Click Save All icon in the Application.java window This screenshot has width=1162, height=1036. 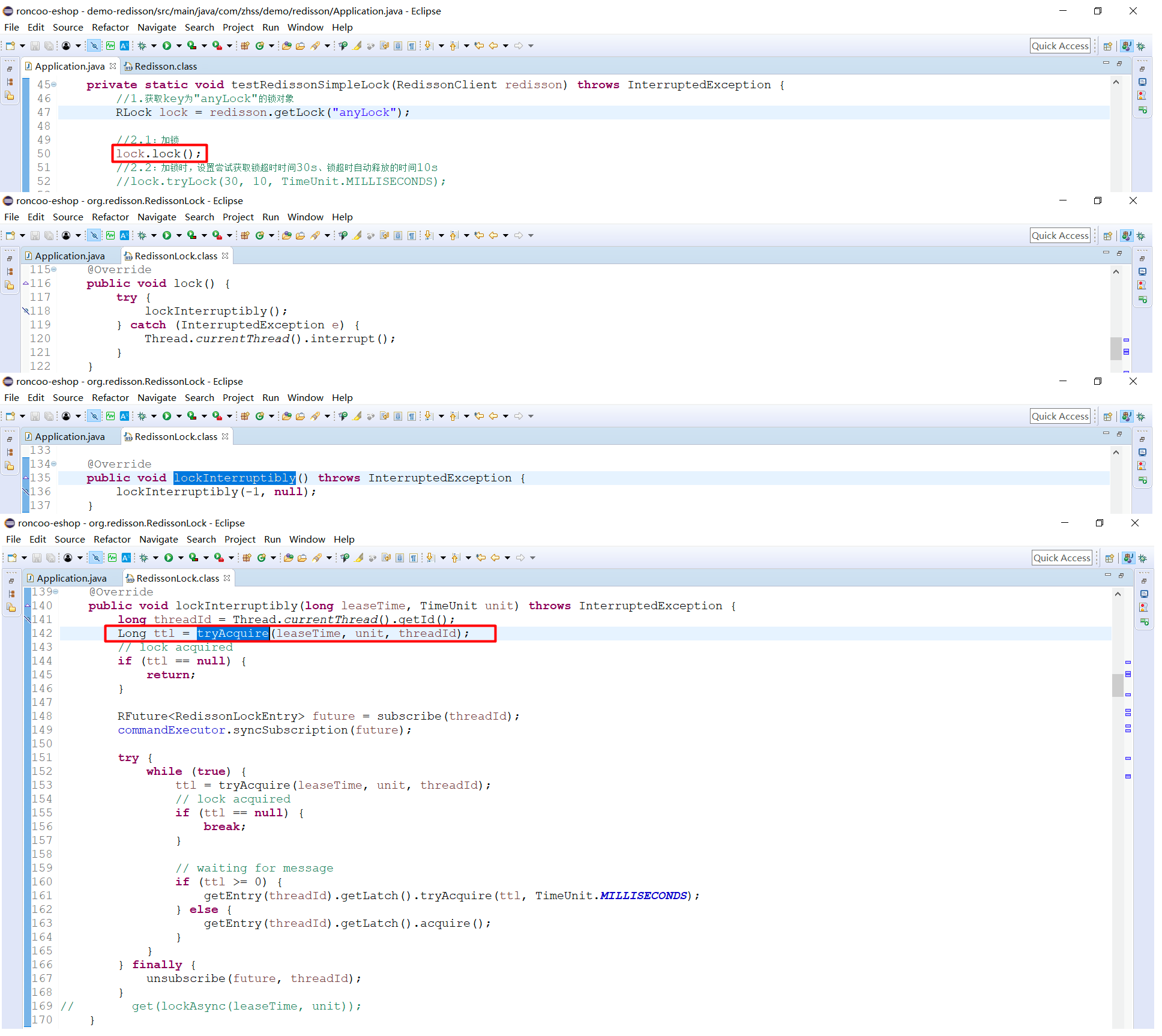coord(49,46)
